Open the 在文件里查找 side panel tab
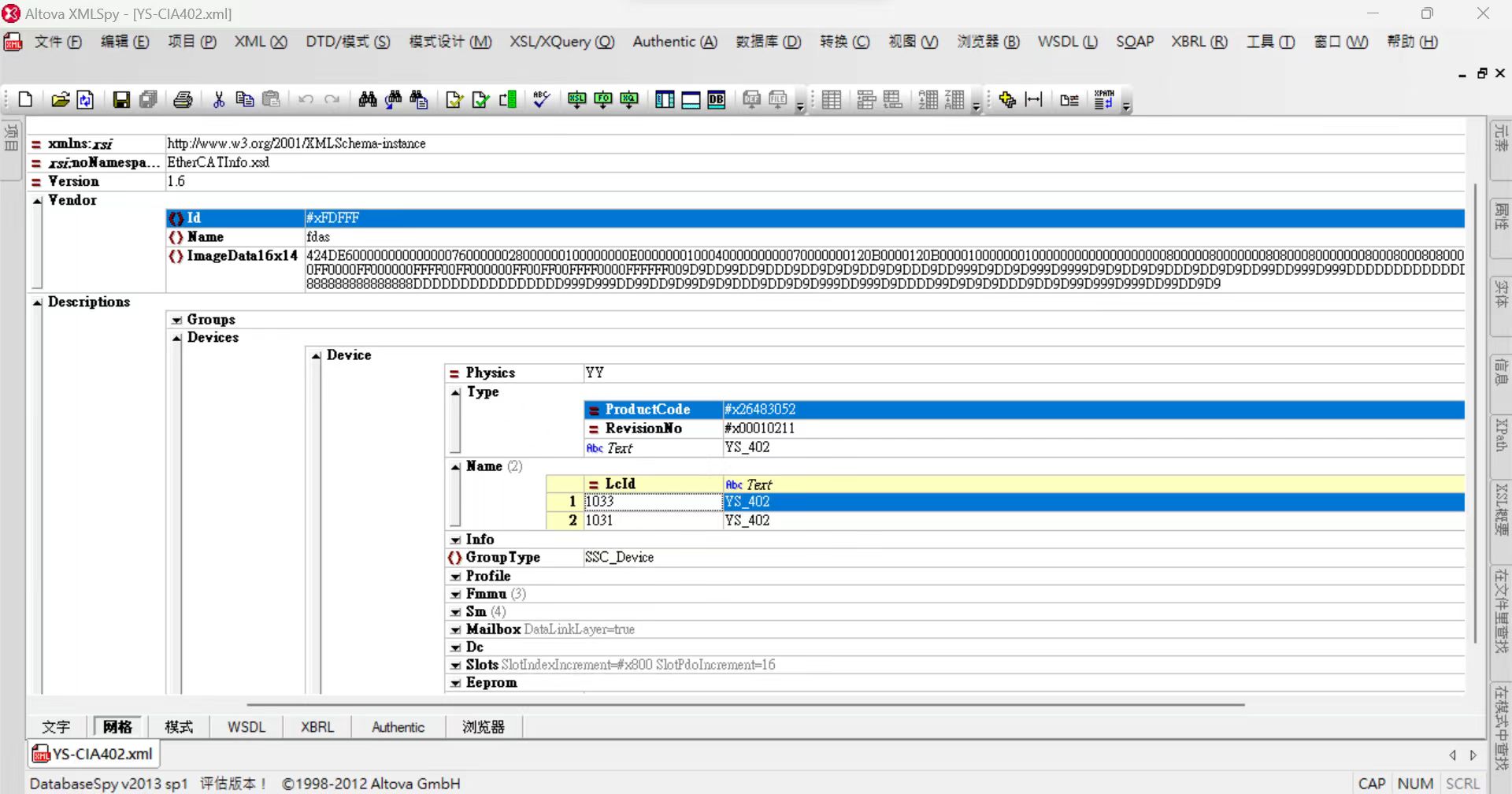Image resolution: width=1512 pixels, height=794 pixels. pyautogui.click(x=1501, y=611)
